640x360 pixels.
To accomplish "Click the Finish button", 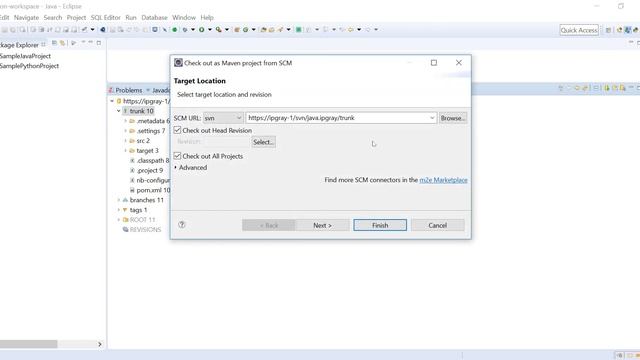I will 380,225.
